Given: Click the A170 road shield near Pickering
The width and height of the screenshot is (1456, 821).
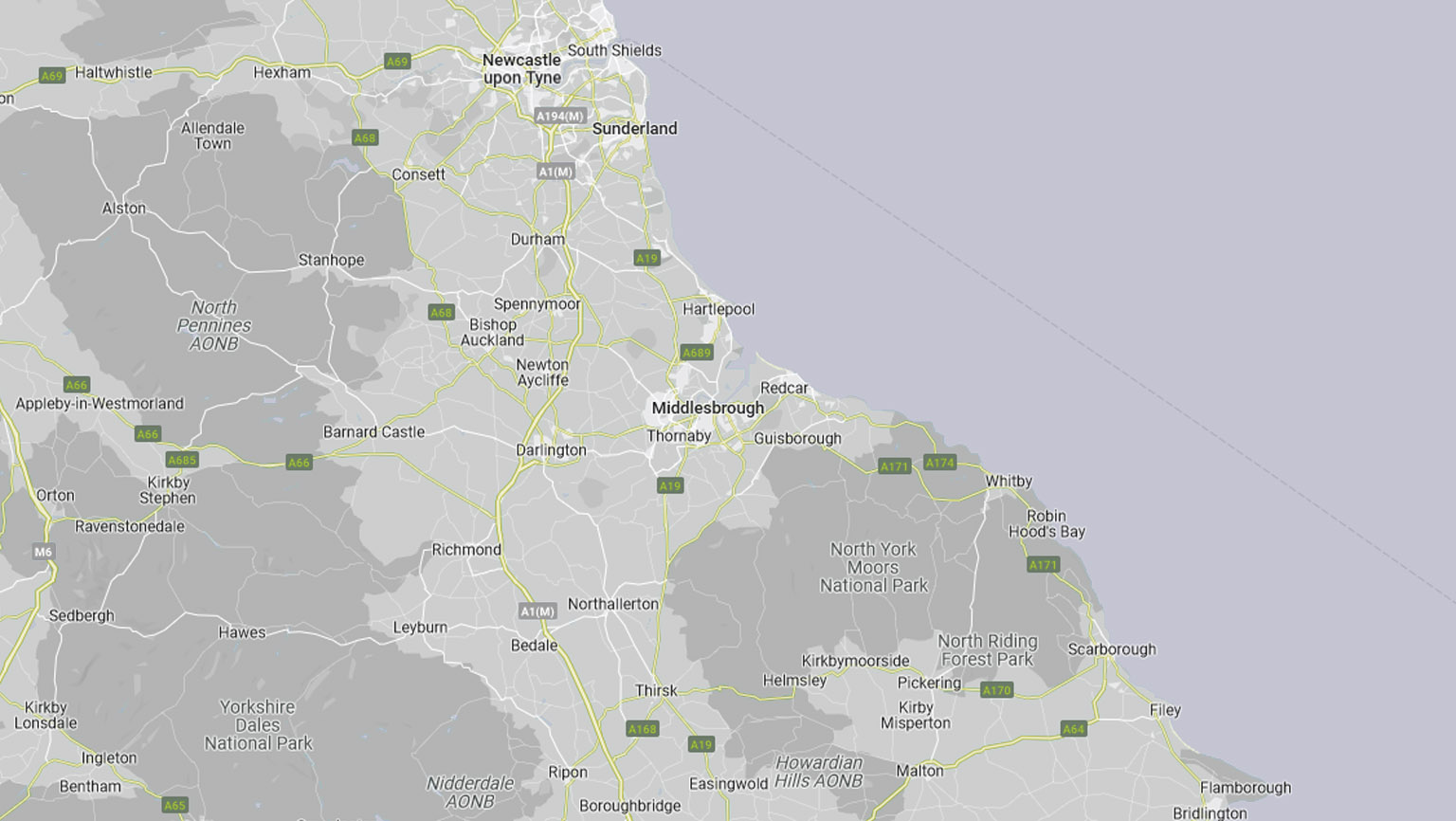Looking at the screenshot, I should [x=996, y=690].
